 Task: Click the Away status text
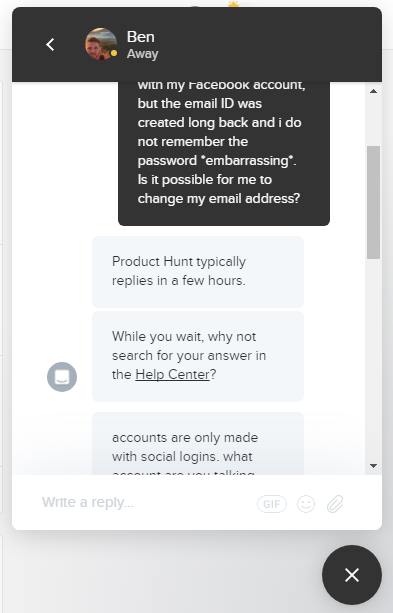pos(142,54)
